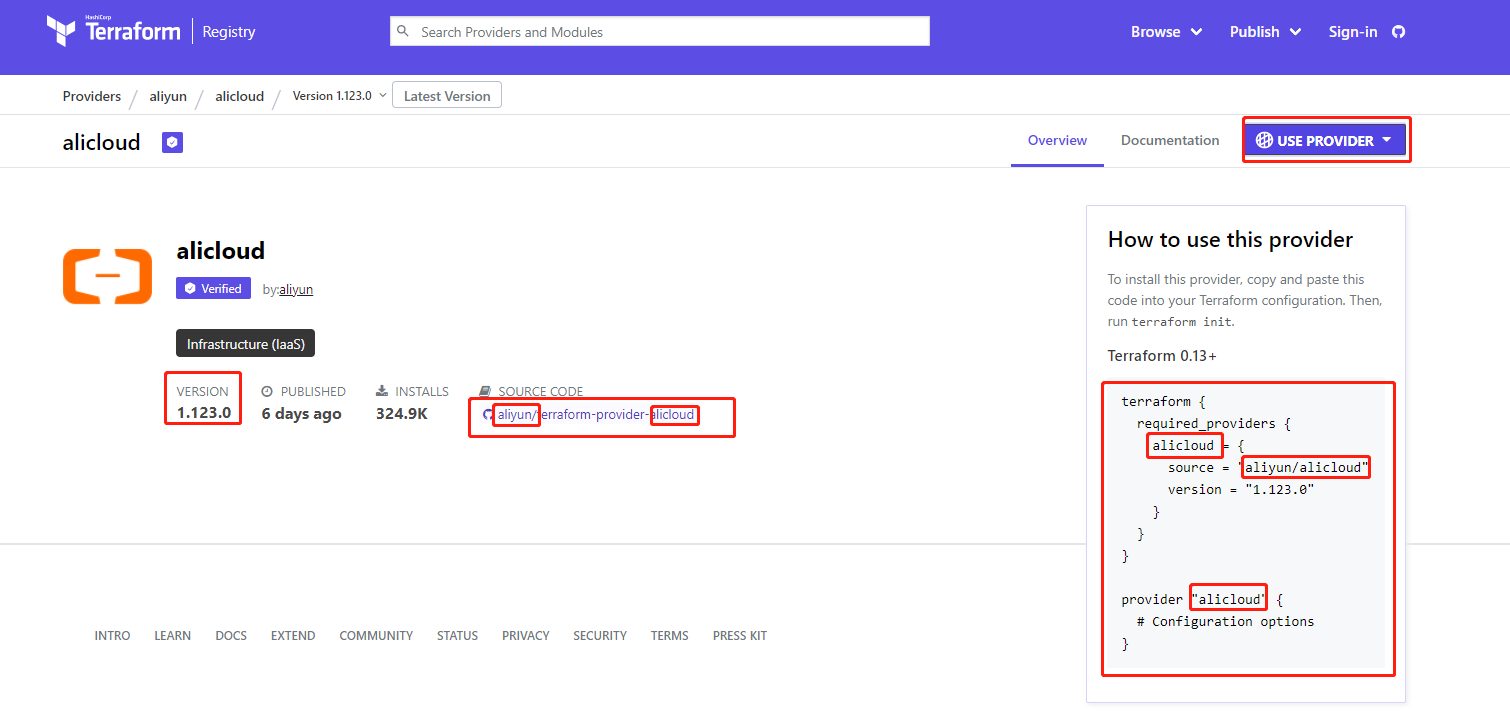This screenshot has height=722, width=1510.
Task: Toggle the USE PROVIDER dropdown button
Action: click(x=1325, y=141)
